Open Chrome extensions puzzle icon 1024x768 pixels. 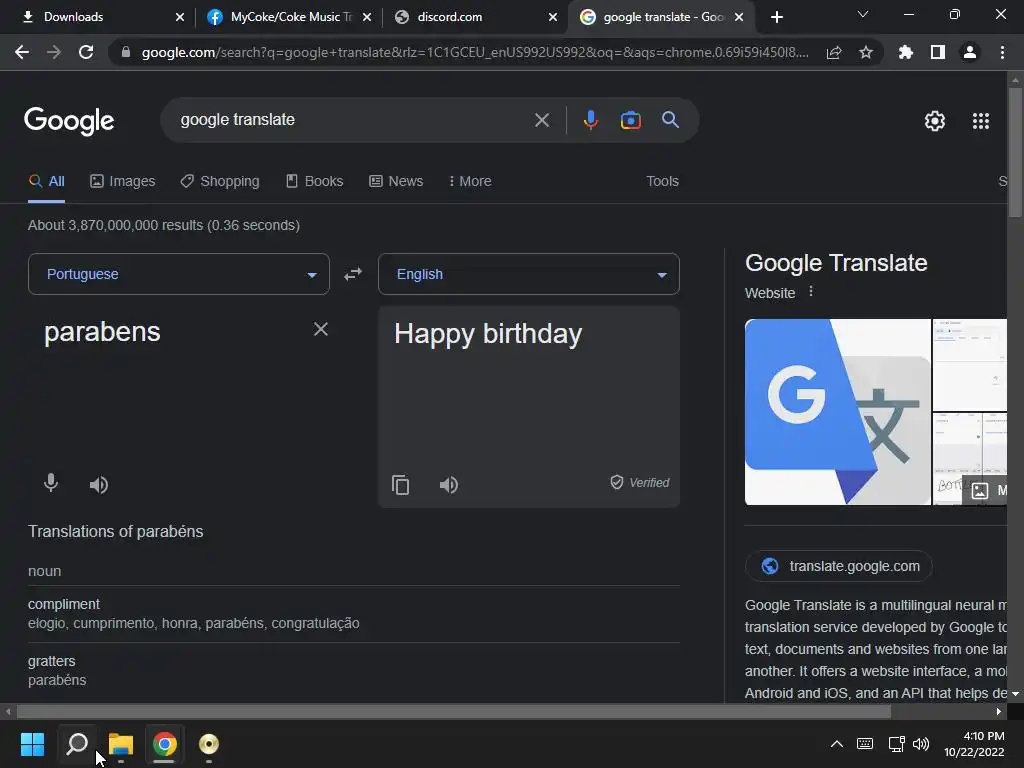point(906,52)
